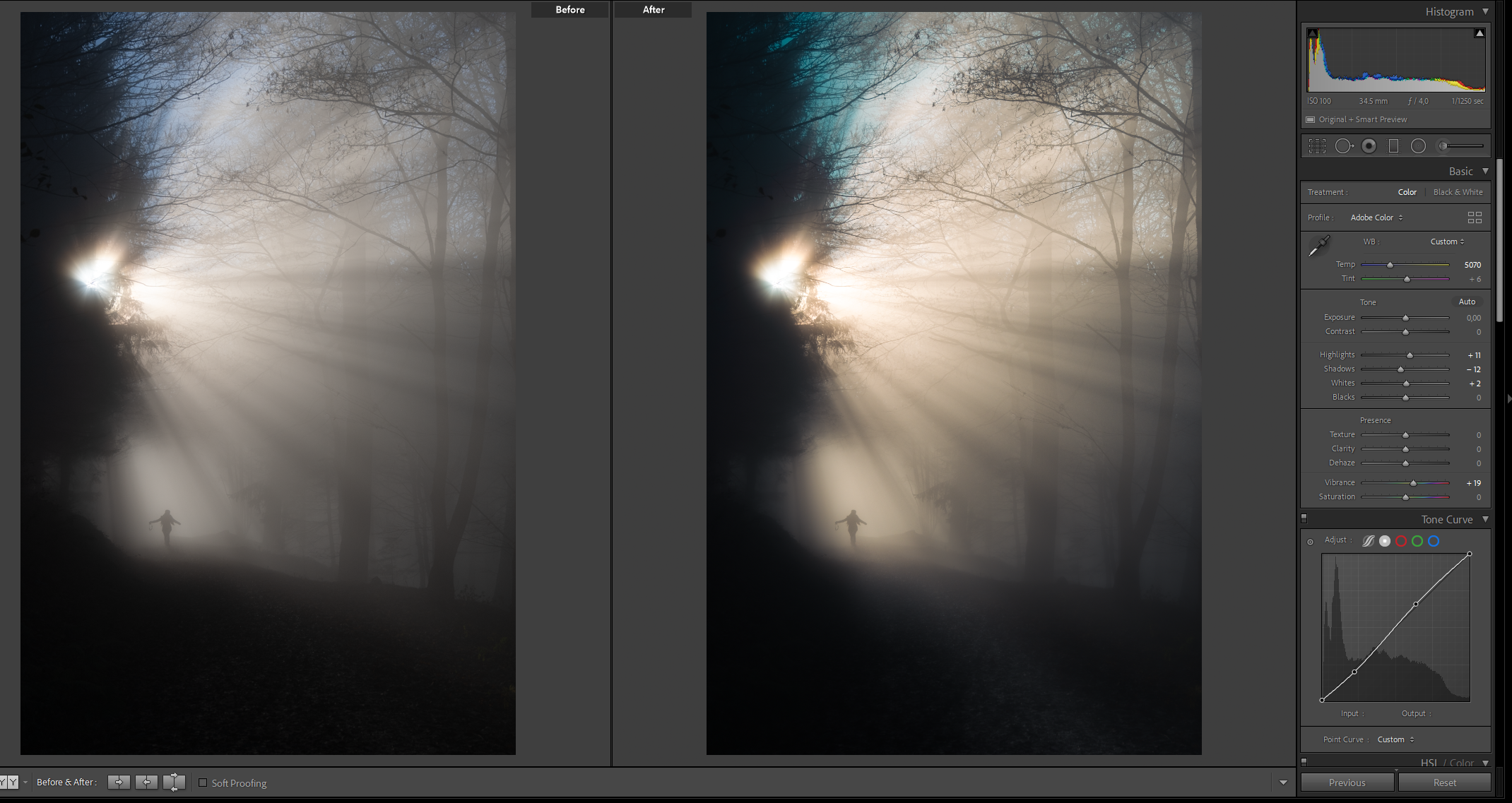
Task: Click the right panel vertical scrollbar
Action: (1499, 240)
